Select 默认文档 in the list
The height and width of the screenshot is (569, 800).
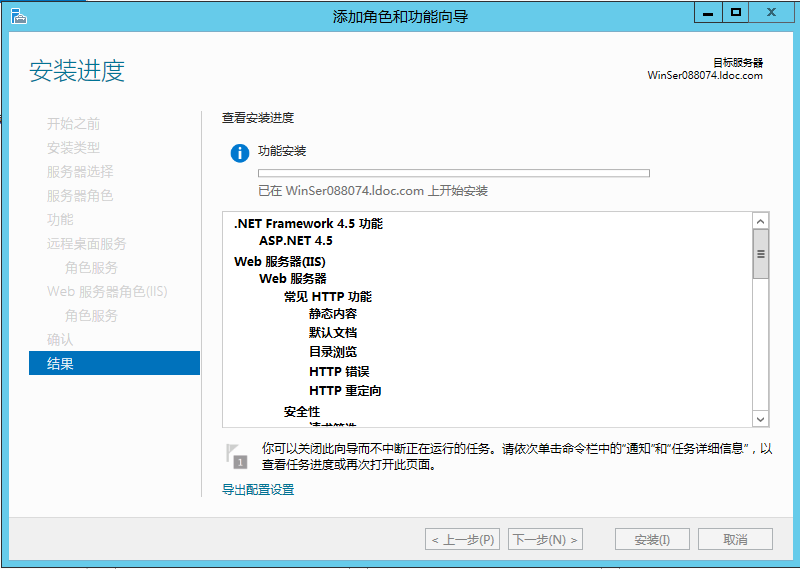[333, 333]
